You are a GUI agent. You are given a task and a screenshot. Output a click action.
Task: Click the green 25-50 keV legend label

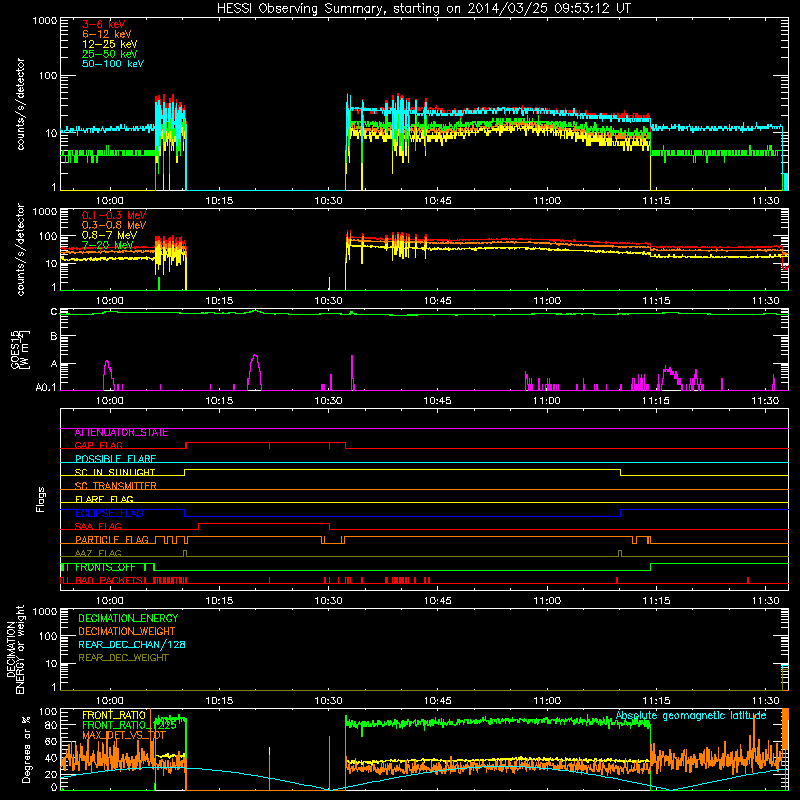click(110, 54)
